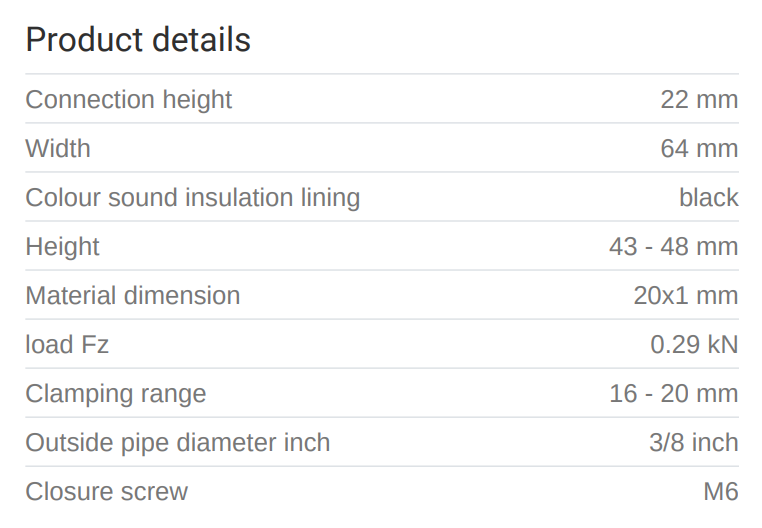
Task: Click the Material dimension label
Action: (132, 296)
